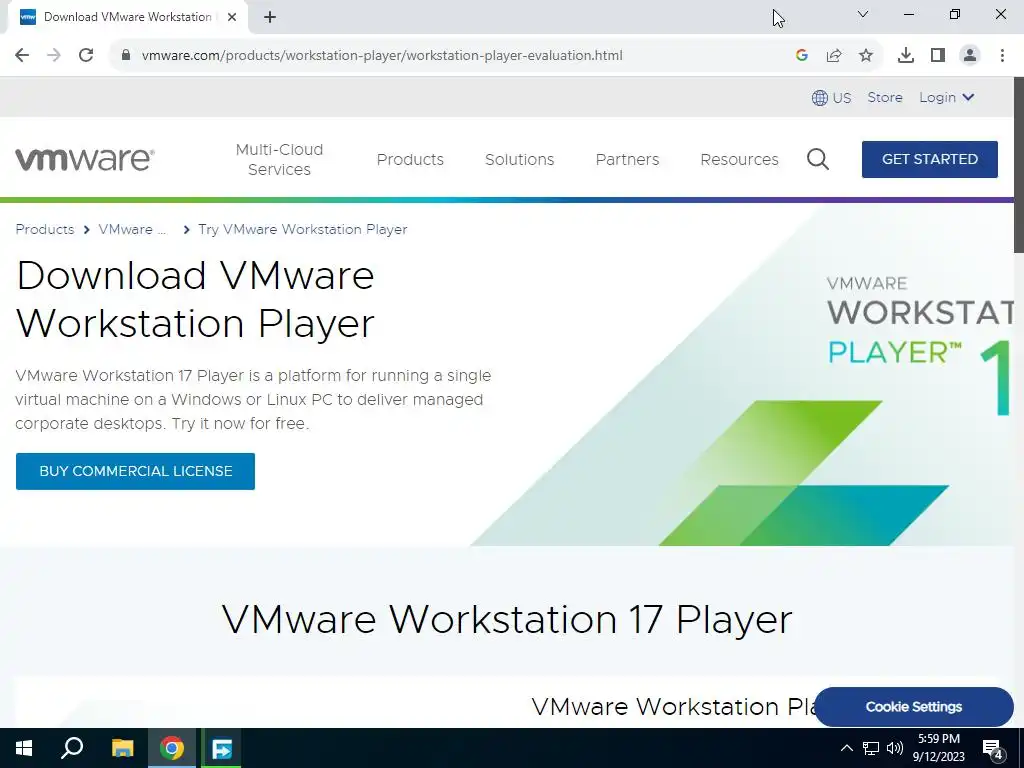Click BUY COMMERCIAL LICENSE button
This screenshot has height=768, width=1024.
click(x=135, y=472)
